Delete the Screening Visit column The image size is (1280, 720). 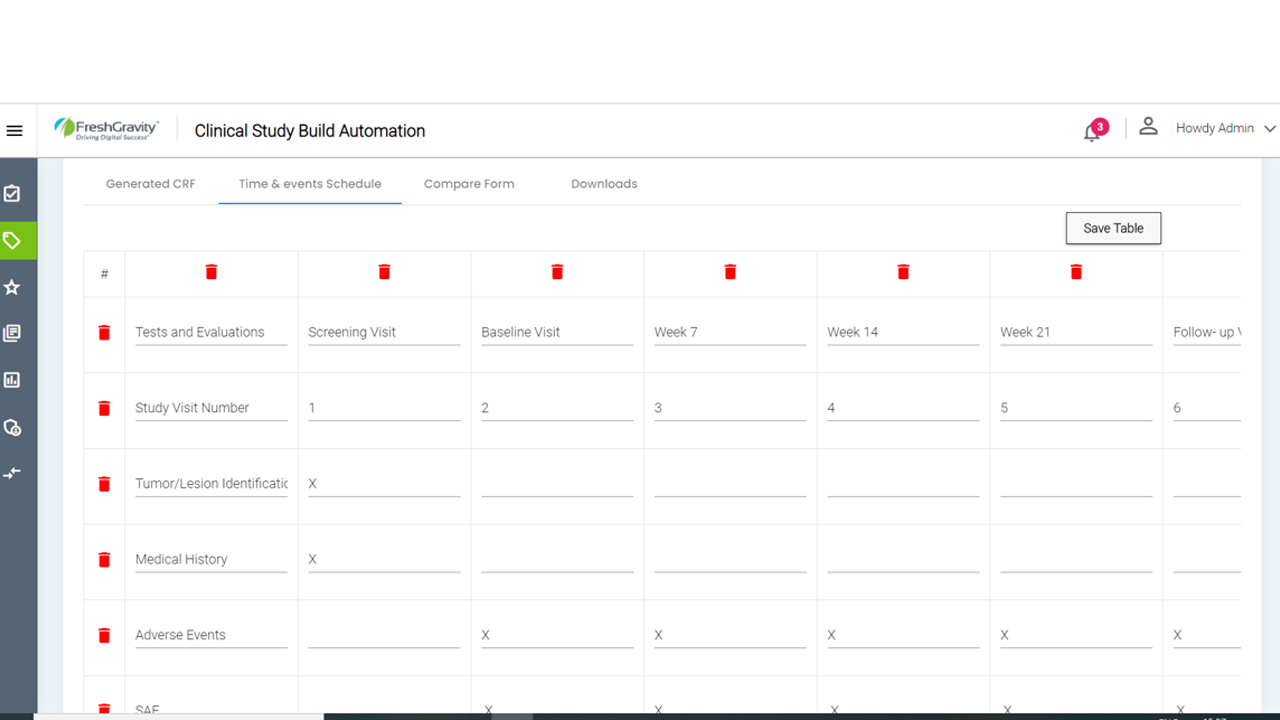tap(384, 272)
